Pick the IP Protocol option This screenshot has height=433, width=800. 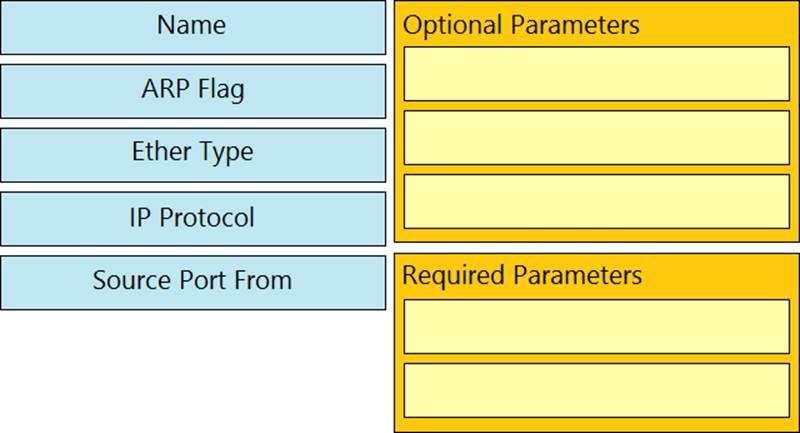point(193,217)
